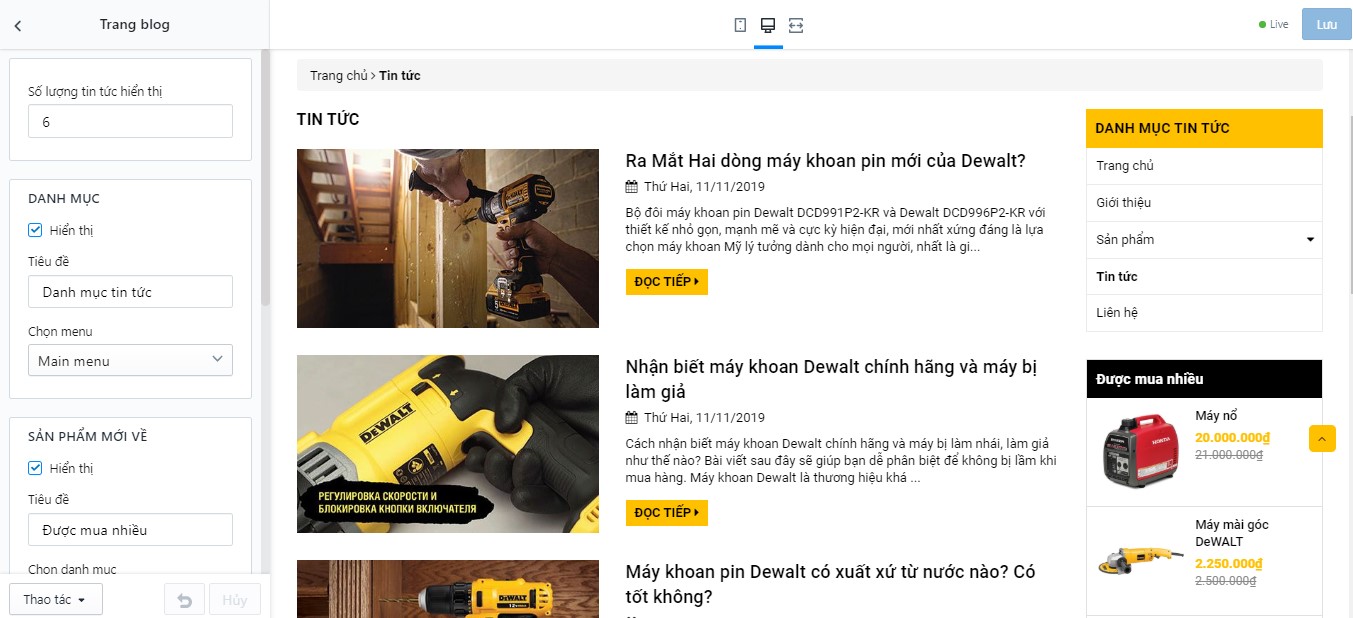Screen dimensions: 1353x618
Task: Open the Thao tác dropdown
Action: point(55,600)
